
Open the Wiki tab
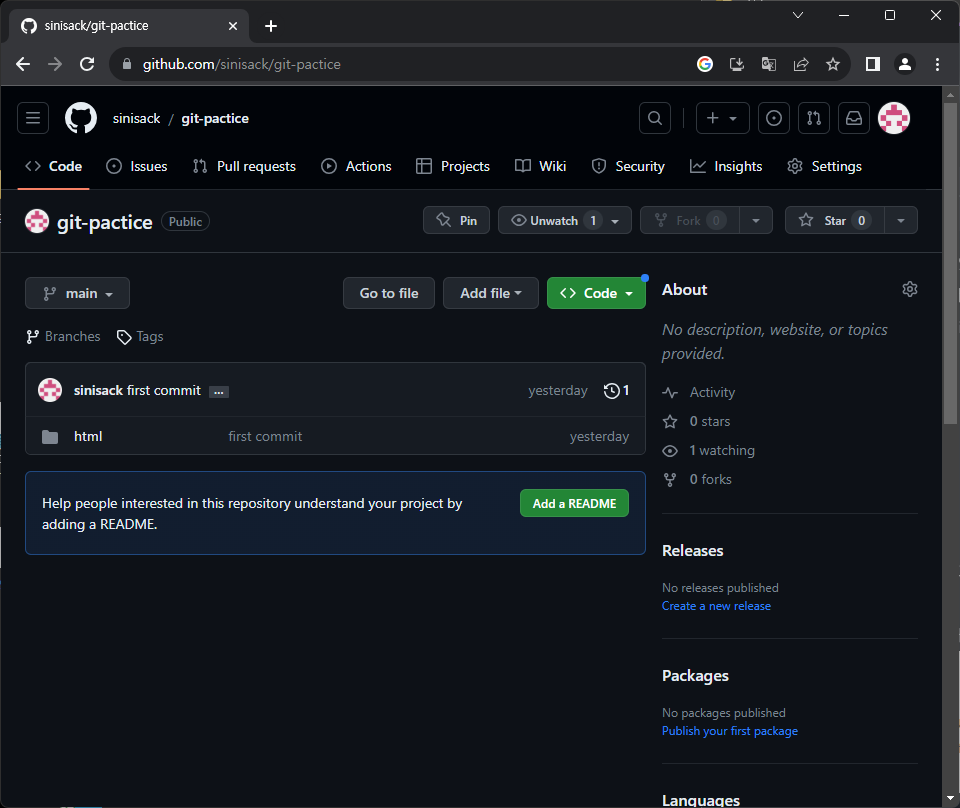pyautogui.click(x=541, y=166)
